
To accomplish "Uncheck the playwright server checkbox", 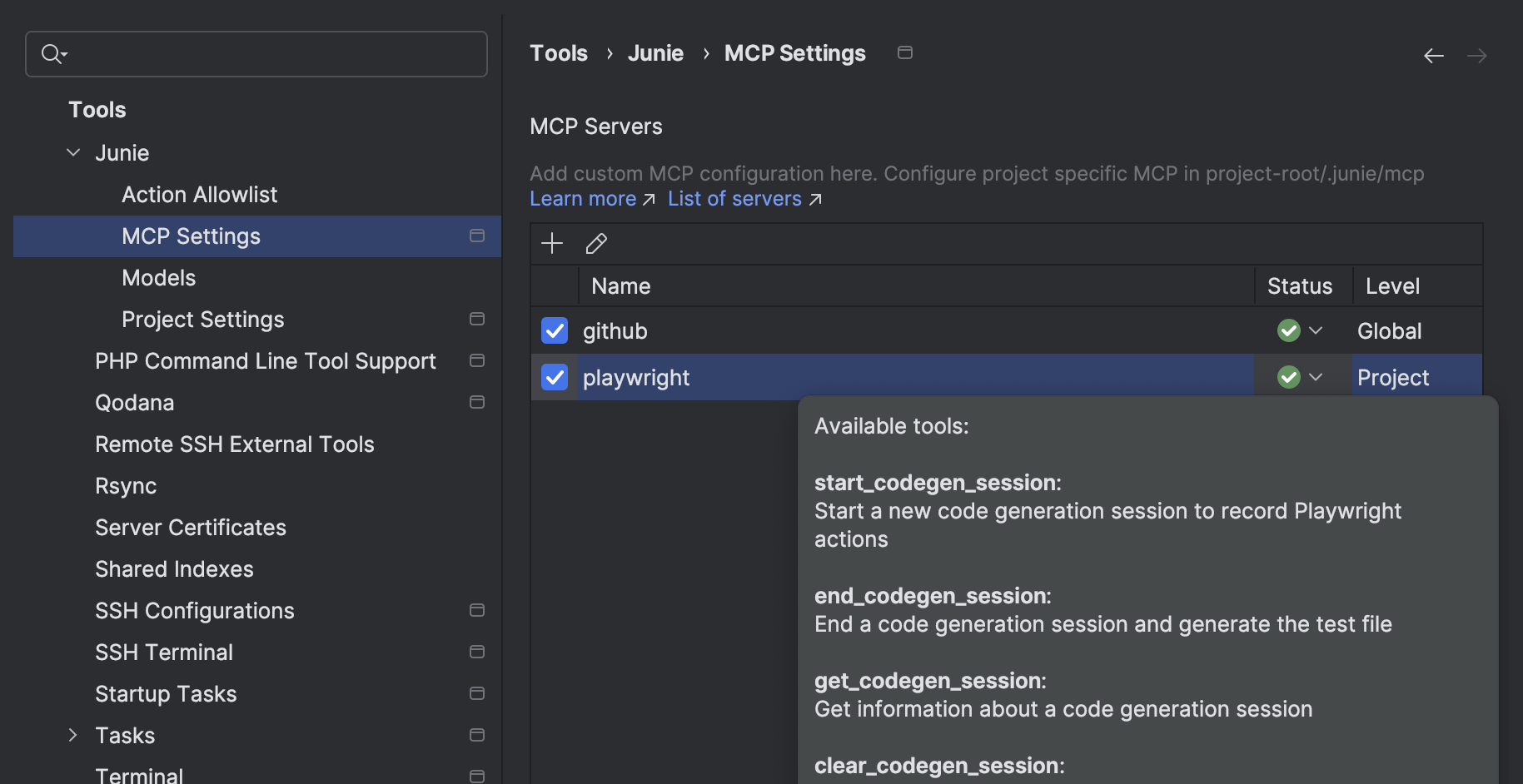I will coord(554,377).
